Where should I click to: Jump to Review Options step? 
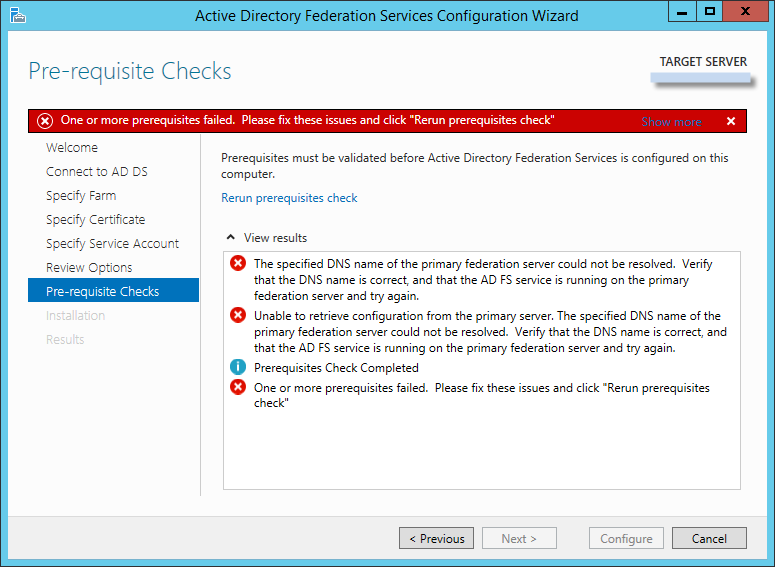tap(89, 267)
